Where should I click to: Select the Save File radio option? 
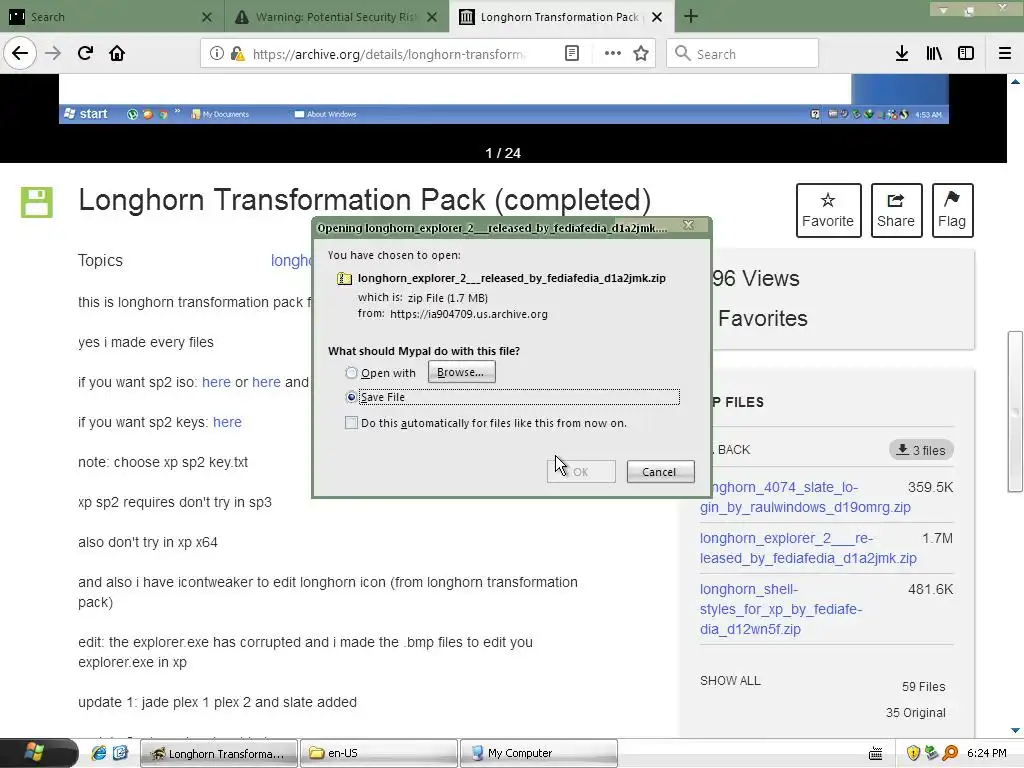(x=351, y=397)
